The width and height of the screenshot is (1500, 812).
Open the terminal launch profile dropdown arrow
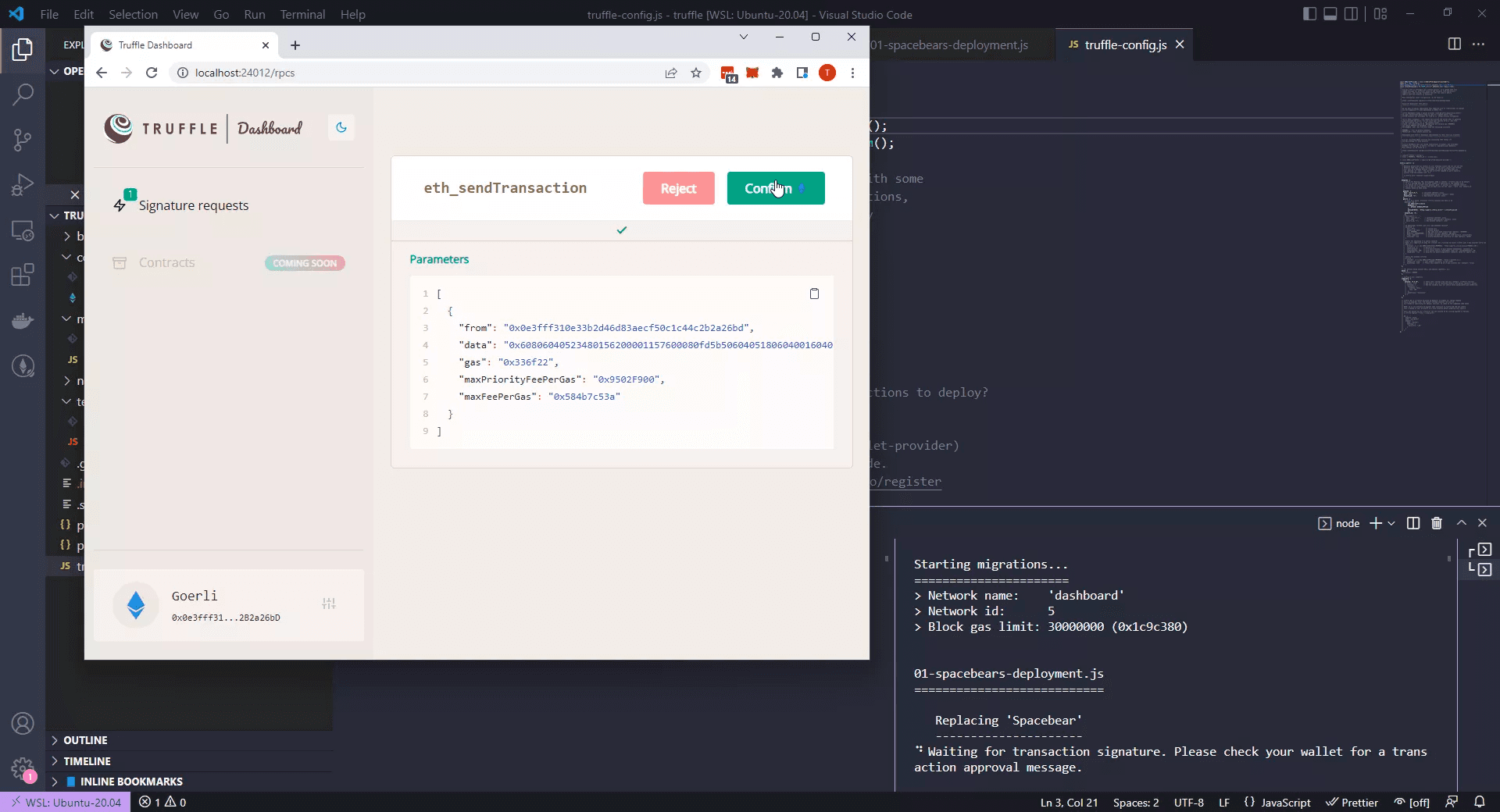[x=1391, y=523]
